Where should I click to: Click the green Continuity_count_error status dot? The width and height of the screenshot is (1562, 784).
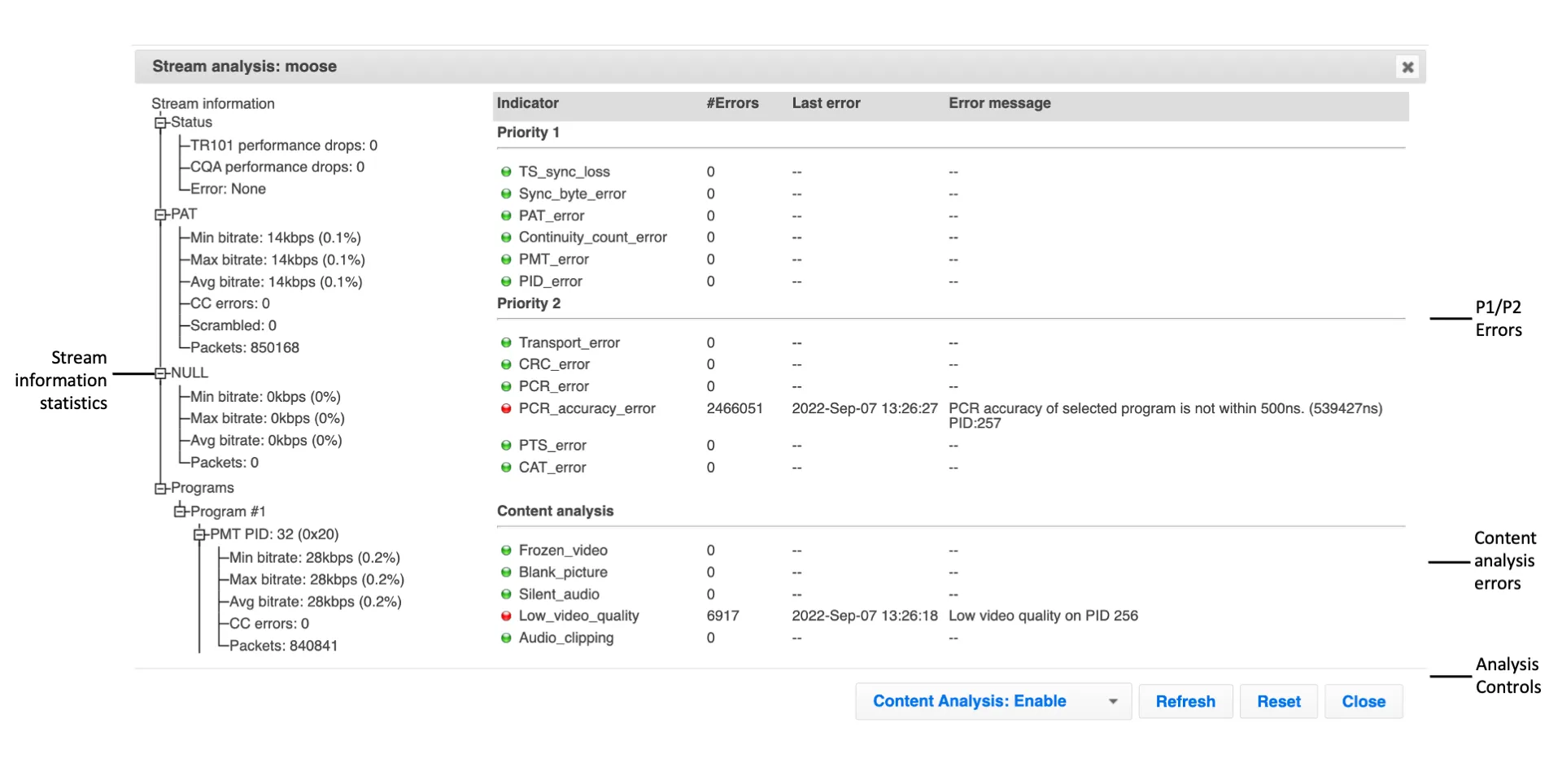(506, 237)
